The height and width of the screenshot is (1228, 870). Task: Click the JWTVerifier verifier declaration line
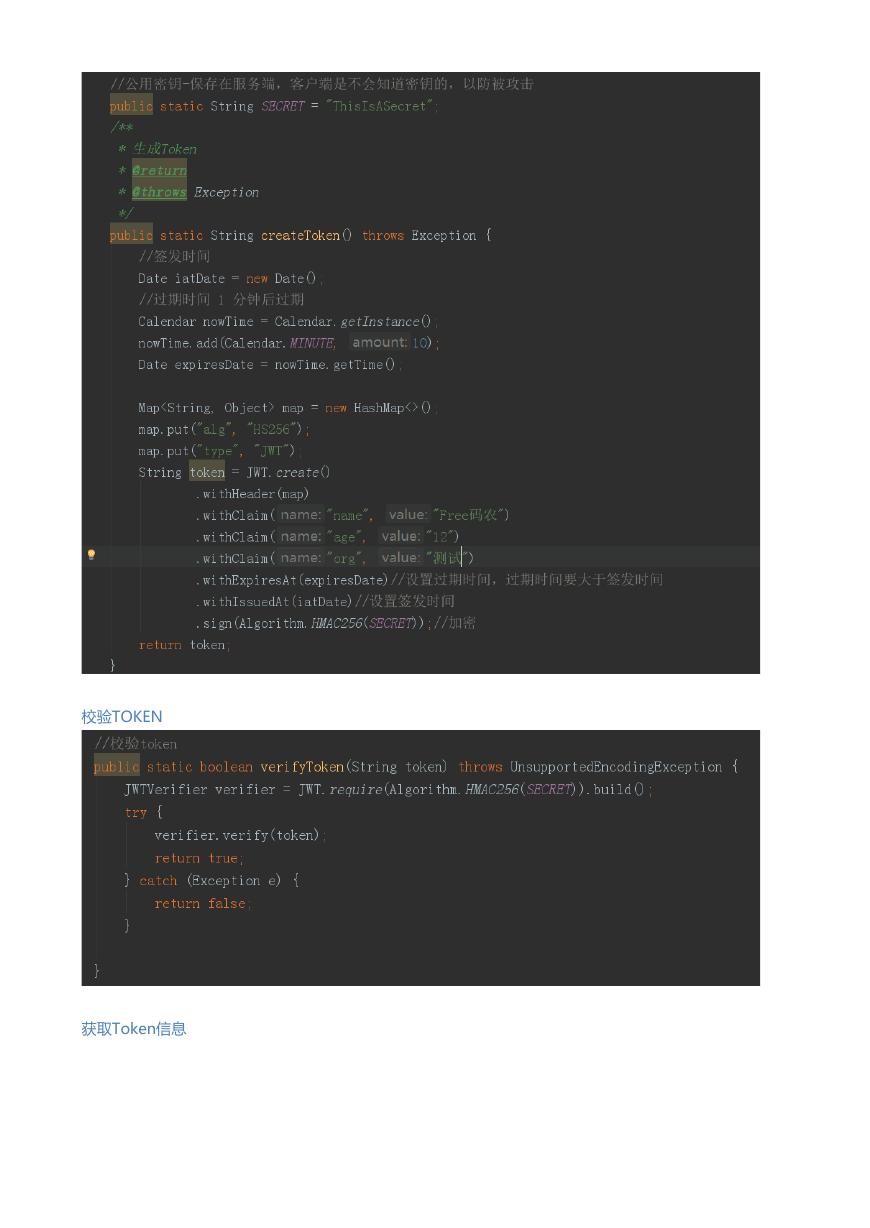(x=389, y=789)
